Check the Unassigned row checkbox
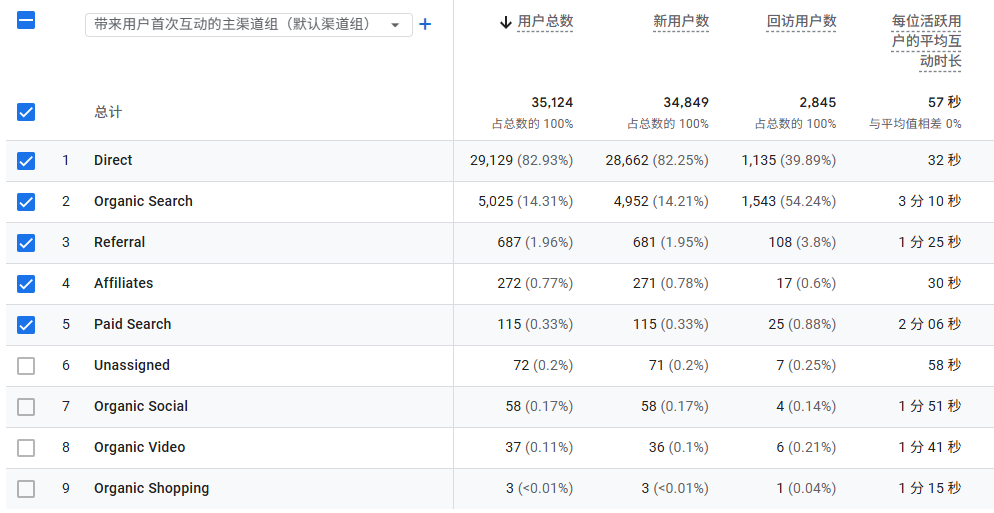The image size is (994, 513). point(26,366)
